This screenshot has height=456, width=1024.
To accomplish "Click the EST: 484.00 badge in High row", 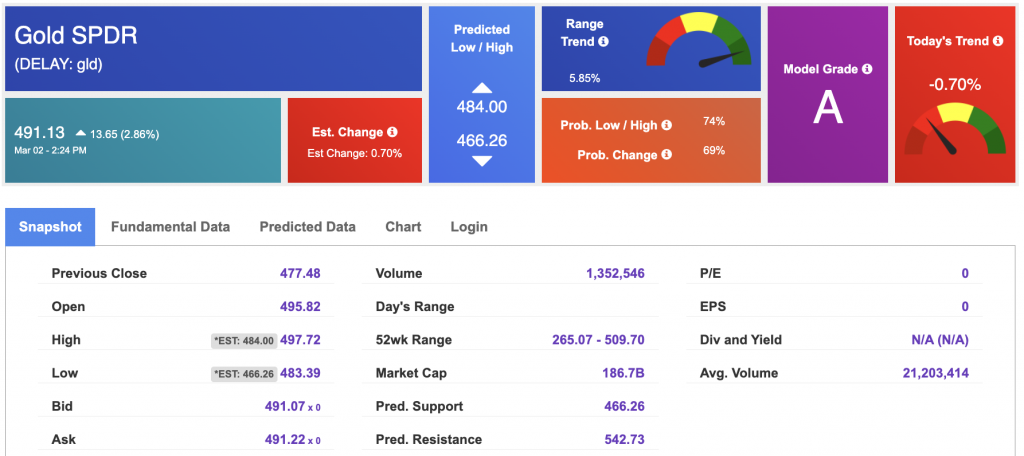I will tap(243, 341).
